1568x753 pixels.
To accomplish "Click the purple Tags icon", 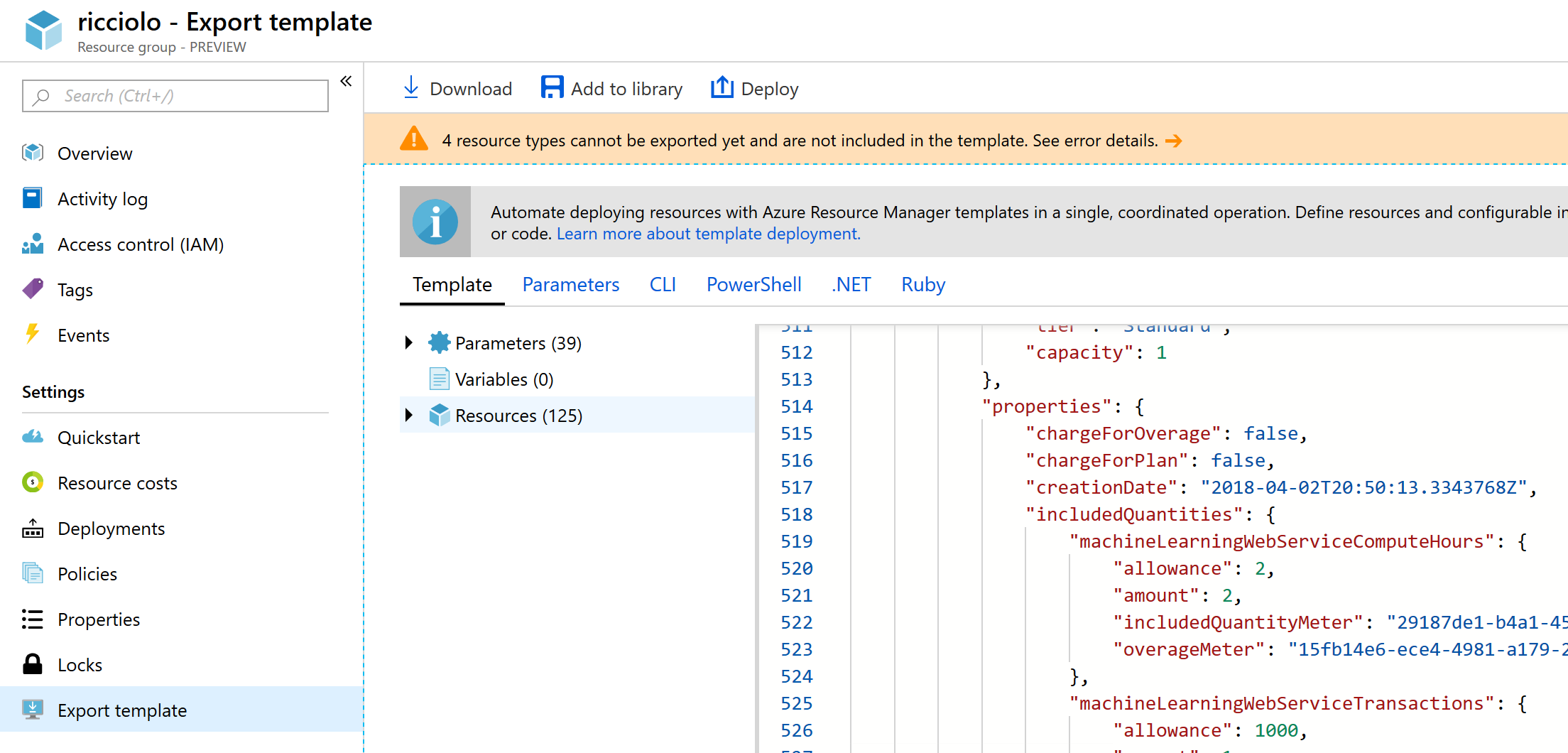I will 33,289.
